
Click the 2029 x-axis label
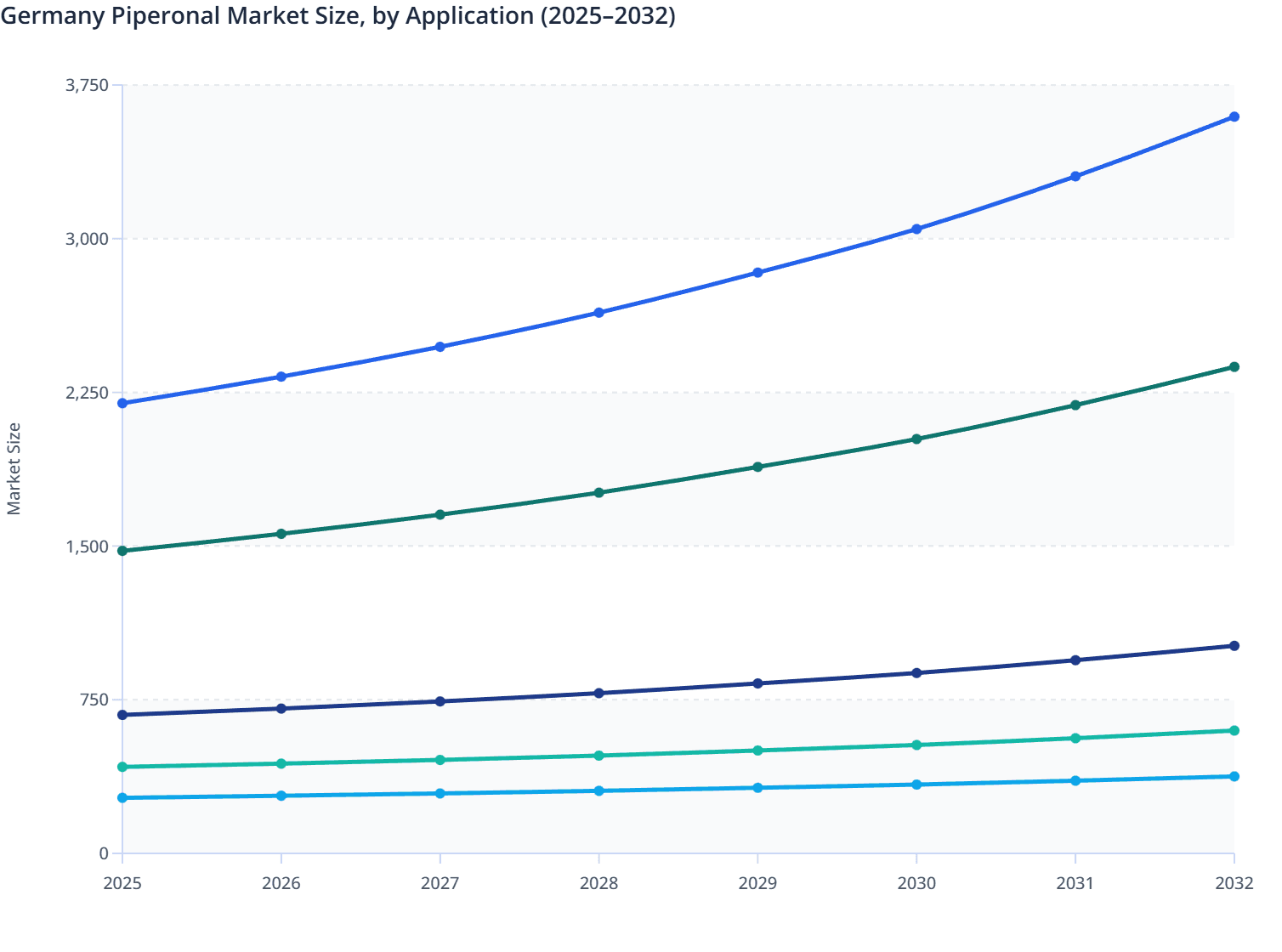(757, 884)
